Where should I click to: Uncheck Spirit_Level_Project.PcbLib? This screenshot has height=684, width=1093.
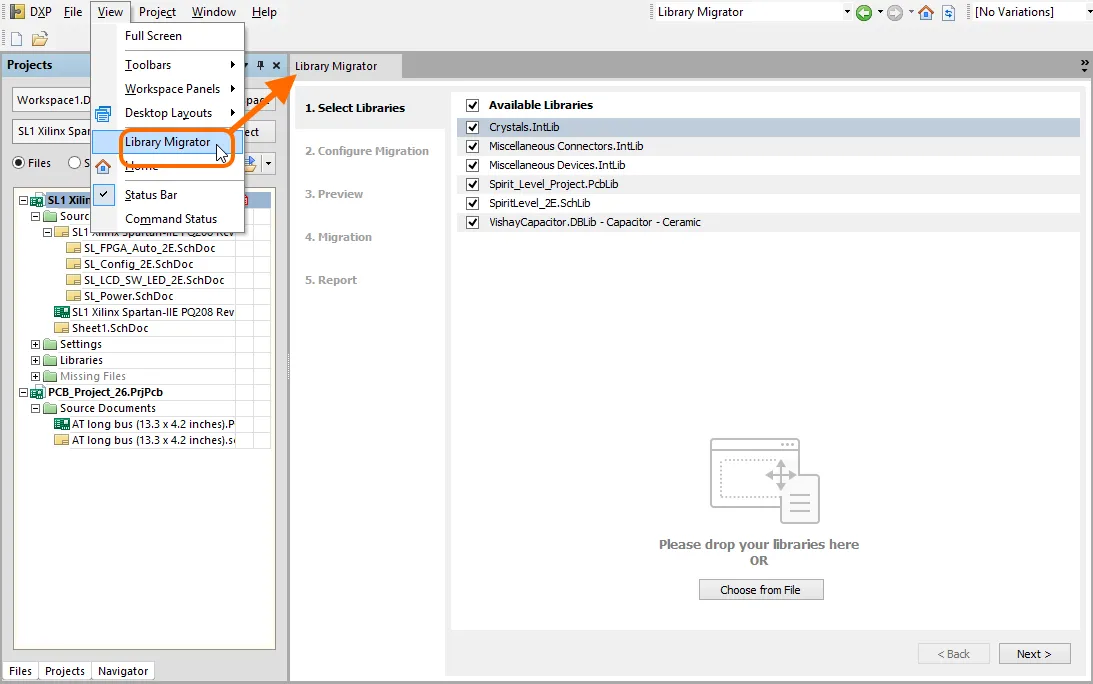(473, 184)
